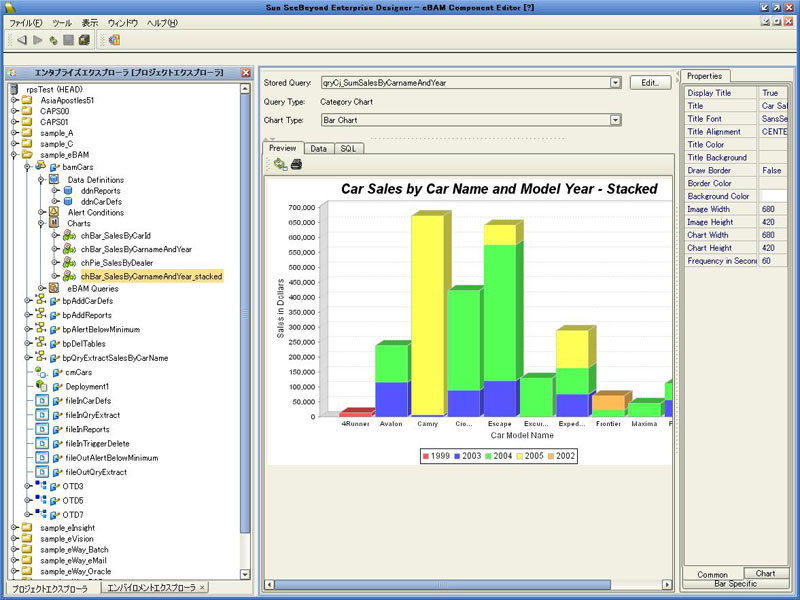Click the Border Color value cell

773,183
